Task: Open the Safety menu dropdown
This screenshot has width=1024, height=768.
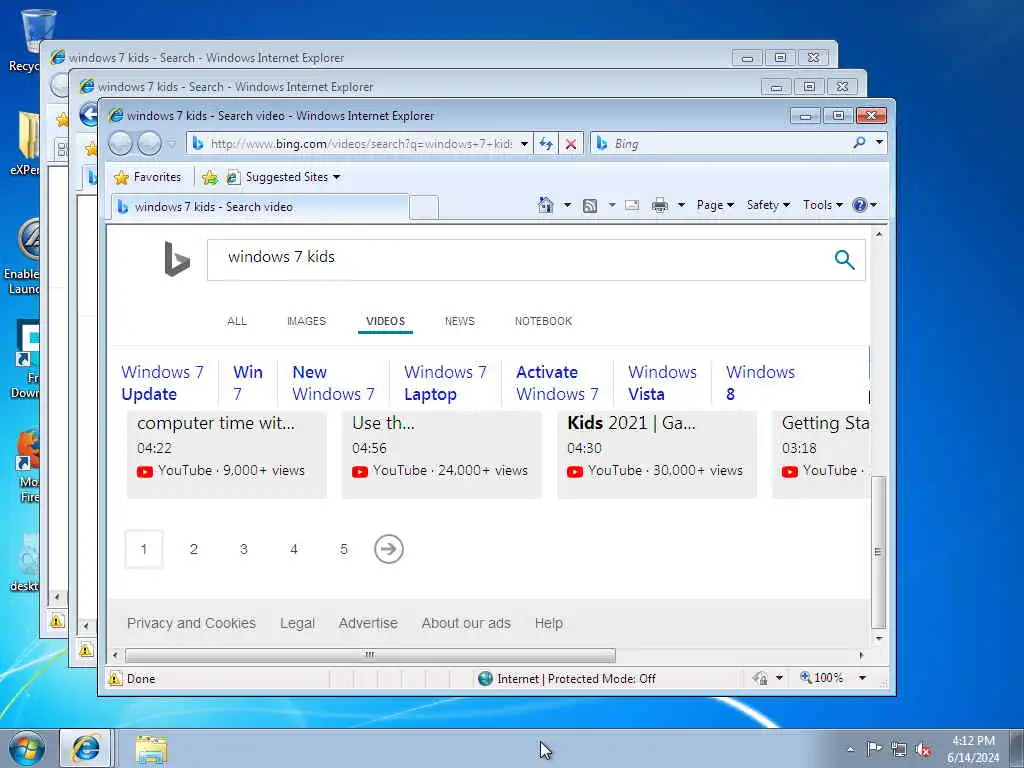Action: click(768, 205)
